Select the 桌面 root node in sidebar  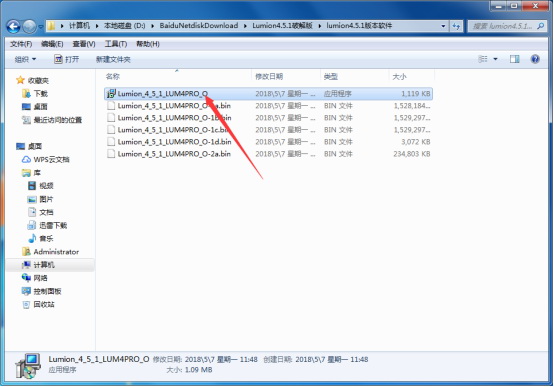tap(29, 146)
